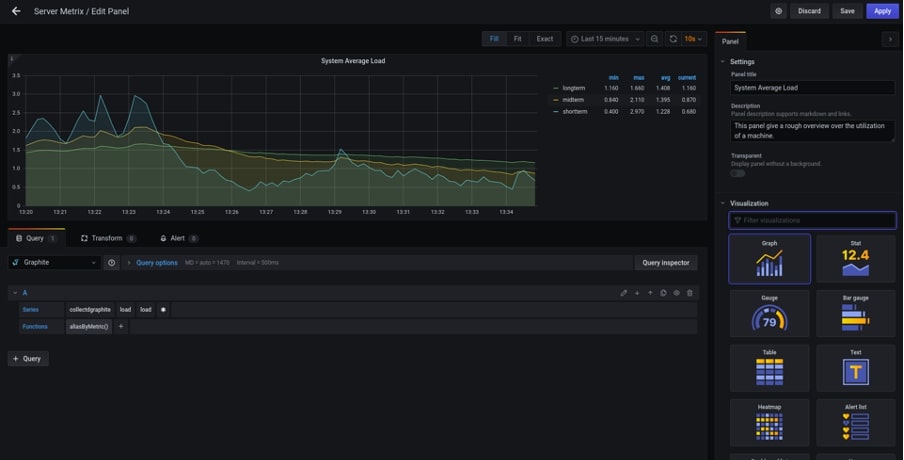This screenshot has height=460, width=904.
Task: Open the Last 15 minutes time picker
Action: pyautogui.click(x=605, y=39)
